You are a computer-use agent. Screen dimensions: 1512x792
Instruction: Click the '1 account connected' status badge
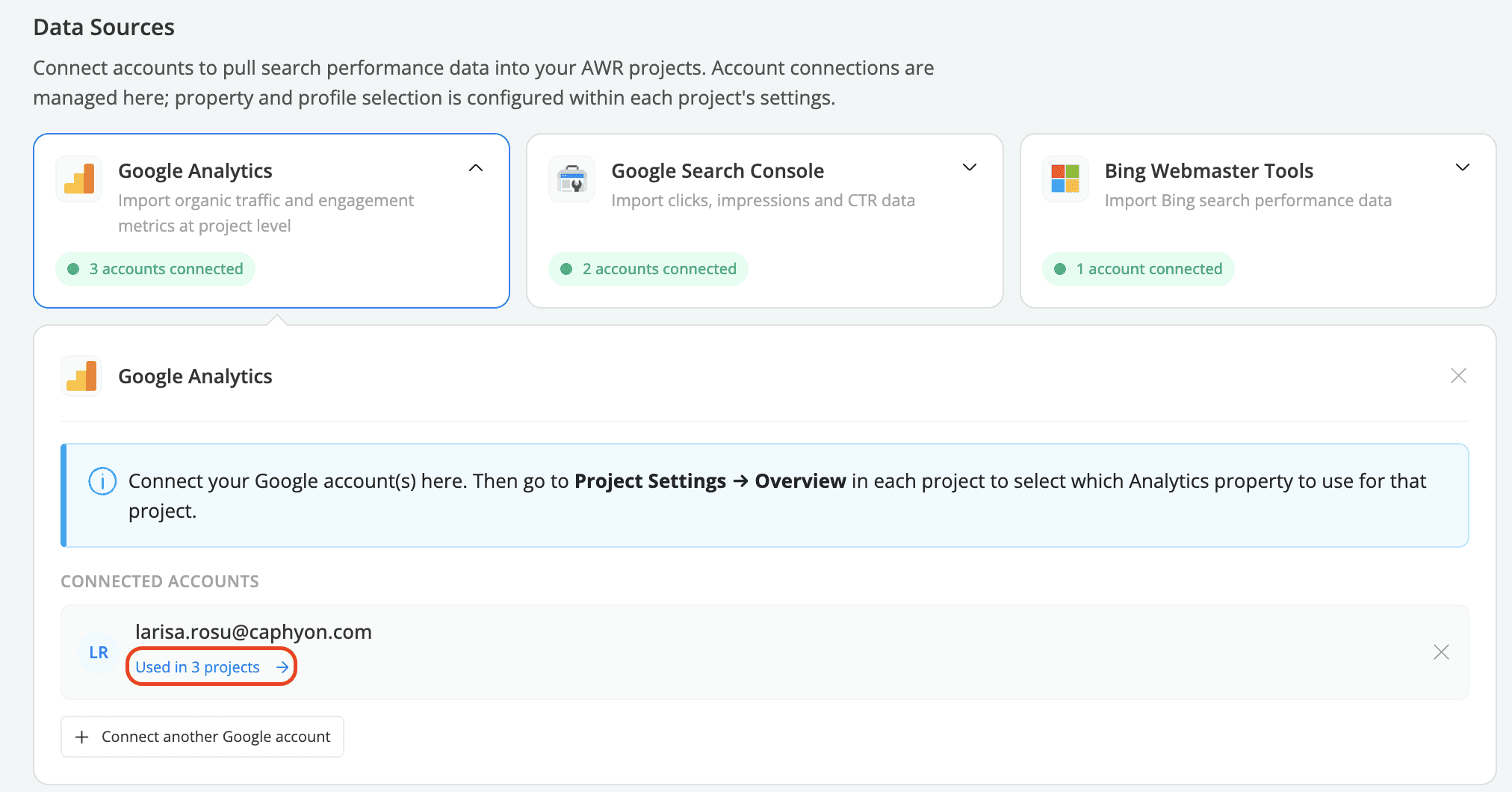click(x=1138, y=269)
